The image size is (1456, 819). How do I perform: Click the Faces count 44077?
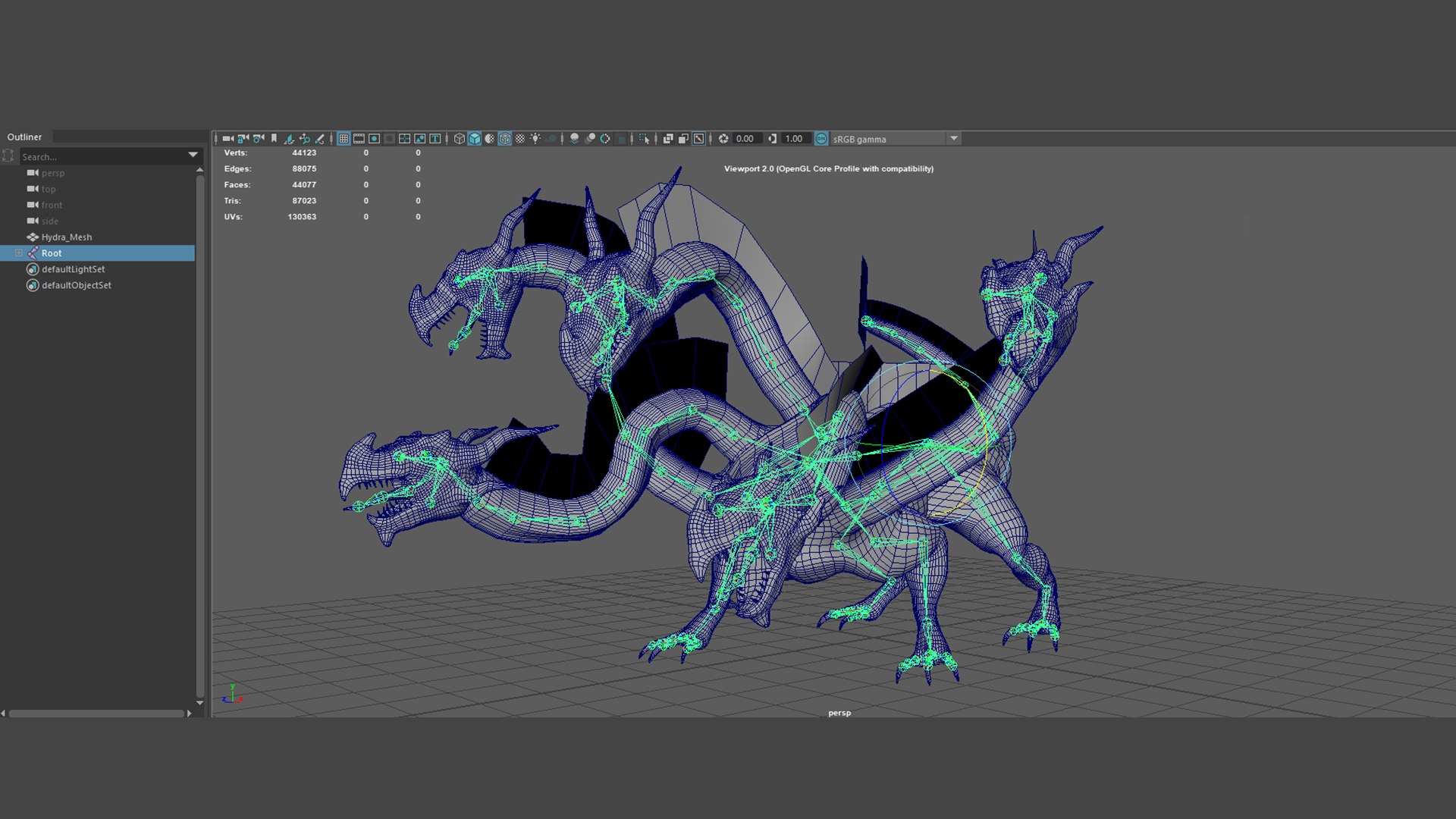304,184
